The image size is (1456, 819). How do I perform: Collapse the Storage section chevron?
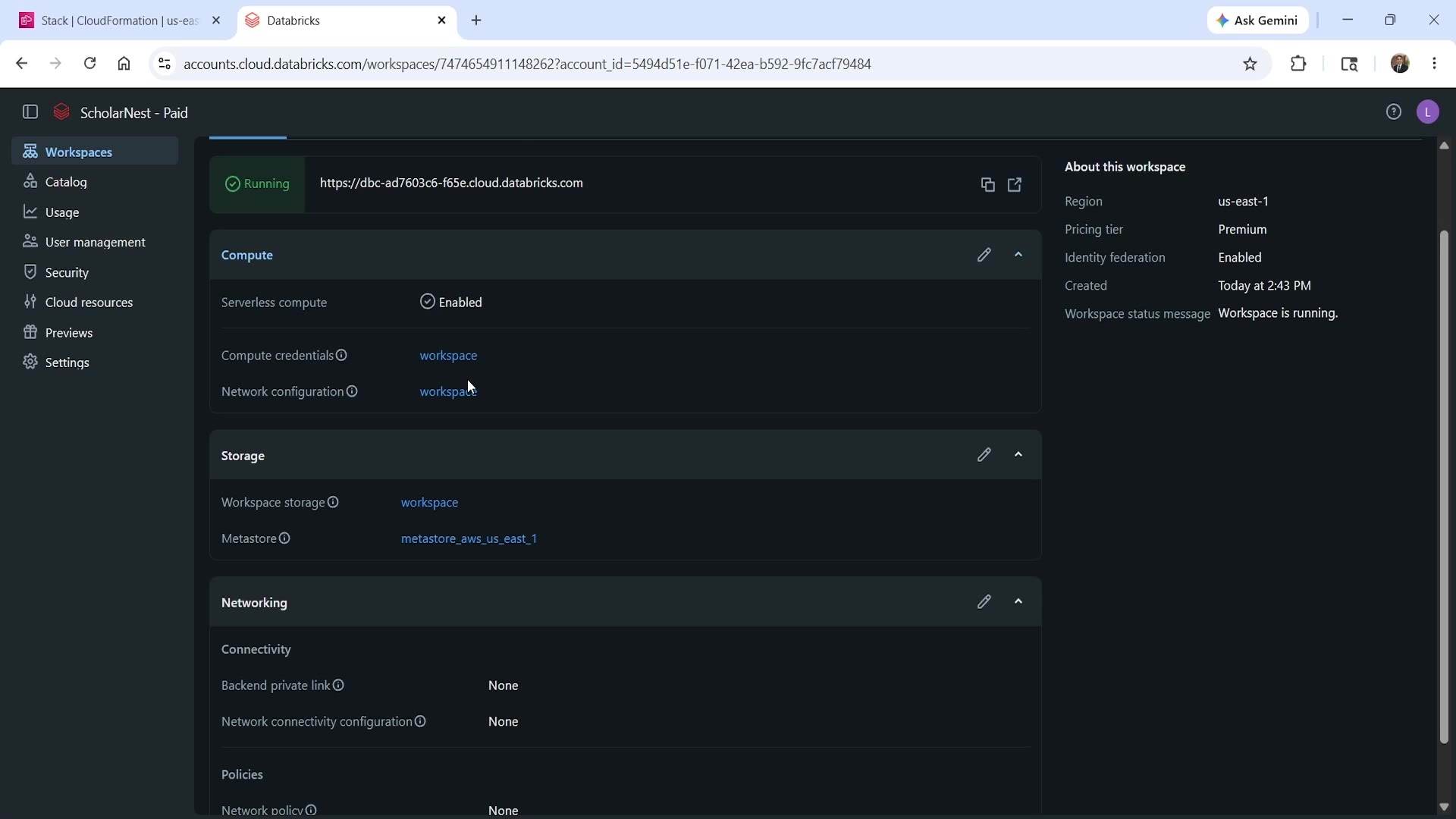pos(1019,455)
